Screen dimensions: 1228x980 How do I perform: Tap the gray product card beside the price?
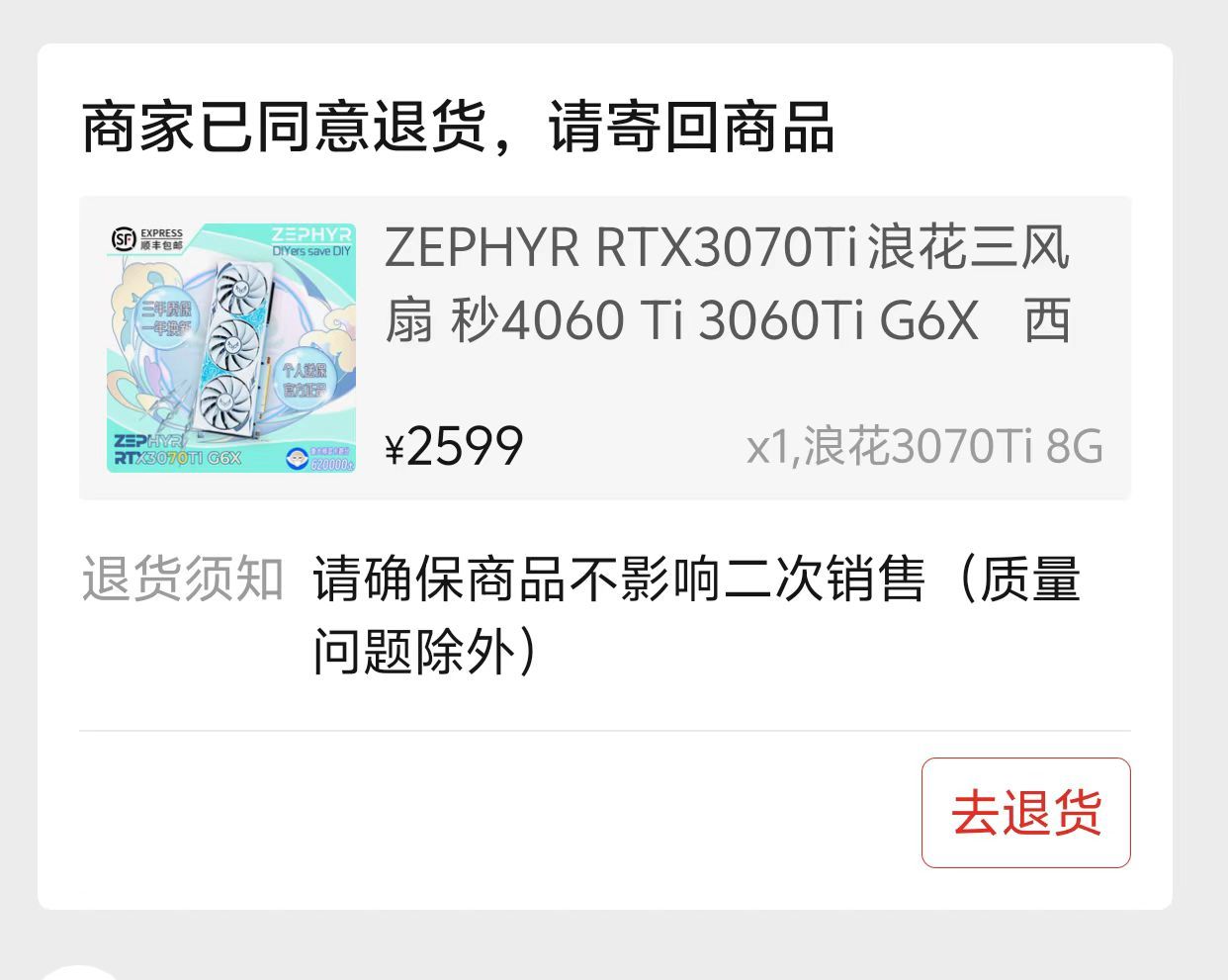coord(604,347)
